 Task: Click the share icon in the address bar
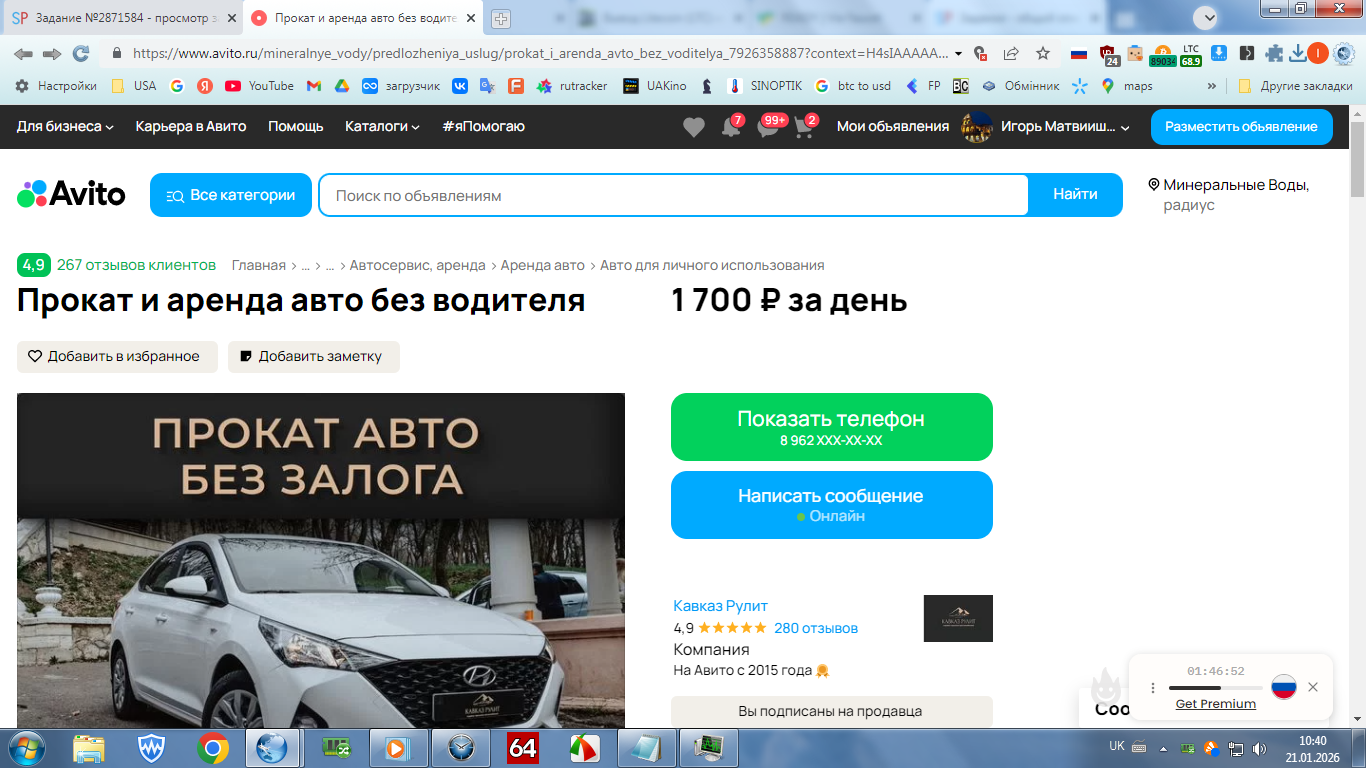click(x=1012, y=54)
